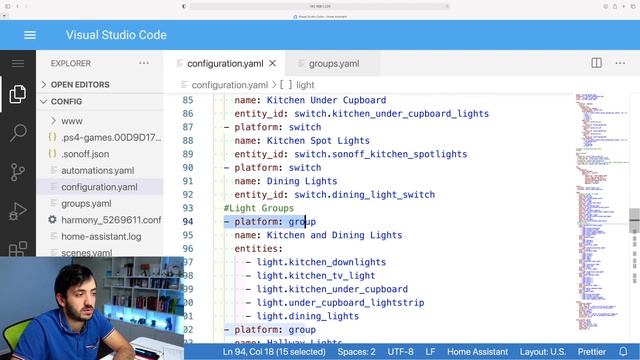Select the configuration.yaml editor tab

pos(225,64)
